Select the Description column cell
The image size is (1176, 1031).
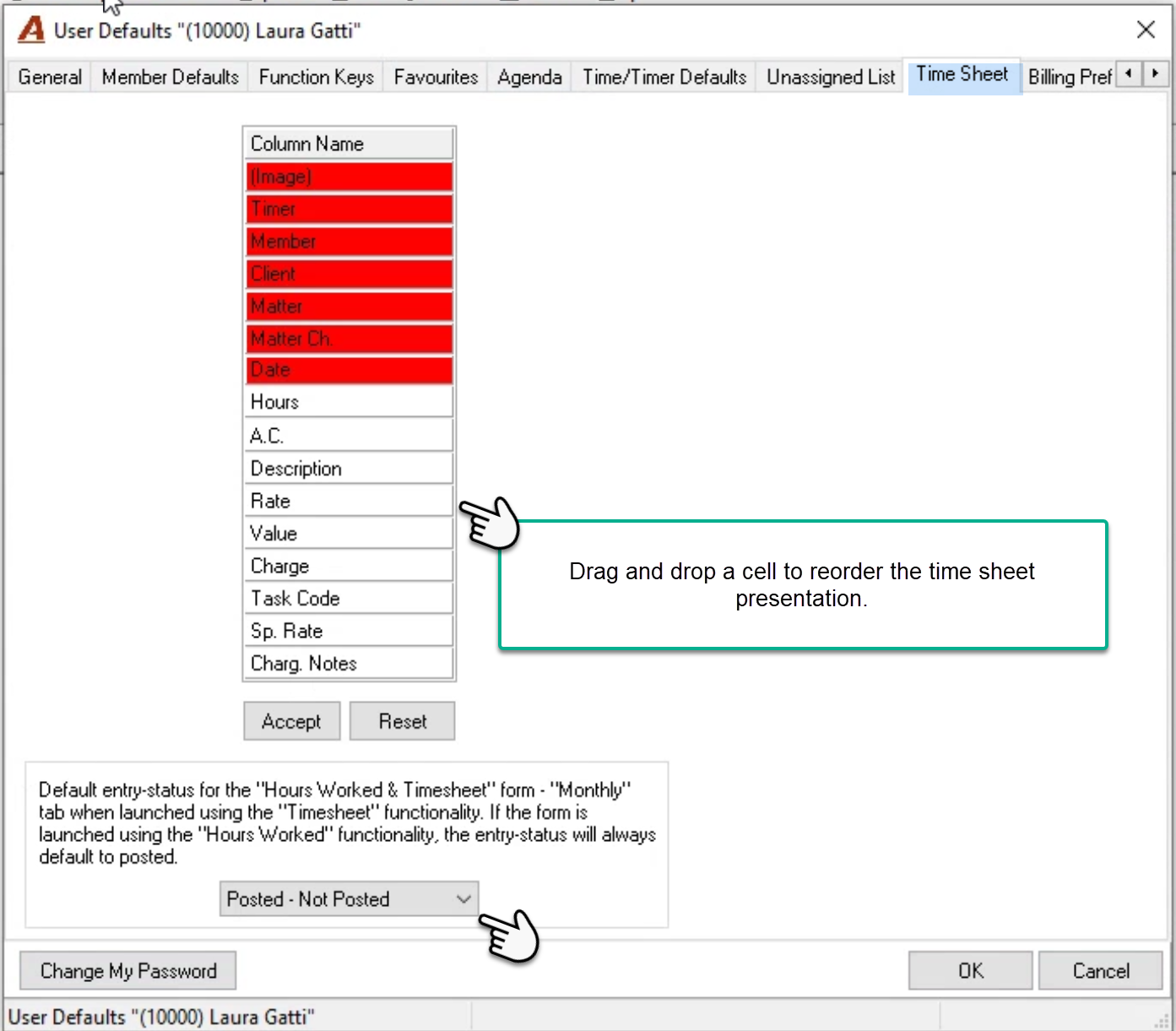pyautogui.click(x=350, y=469)
